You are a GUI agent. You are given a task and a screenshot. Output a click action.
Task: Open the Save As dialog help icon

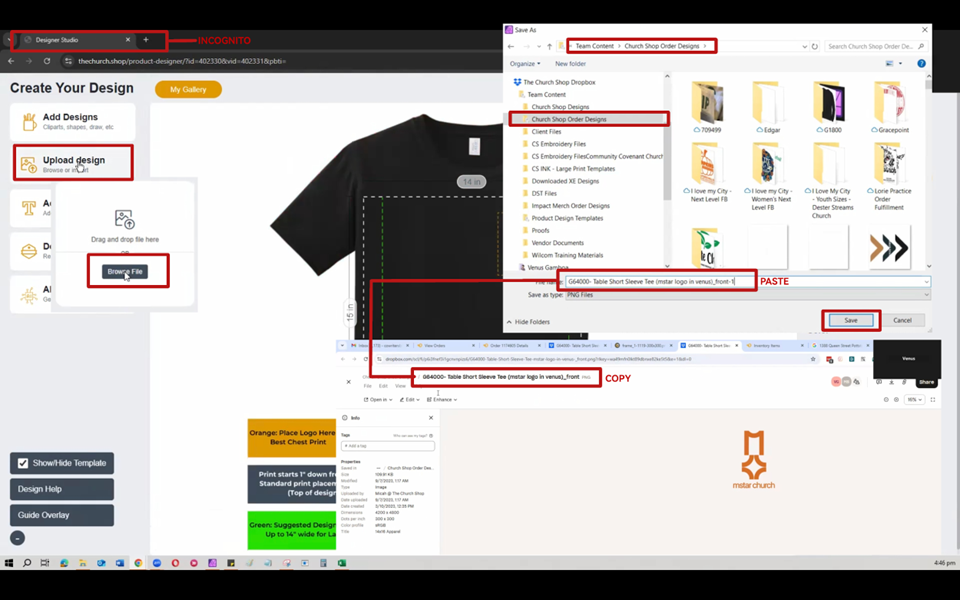pyautogui.click(x=921, y=63)
